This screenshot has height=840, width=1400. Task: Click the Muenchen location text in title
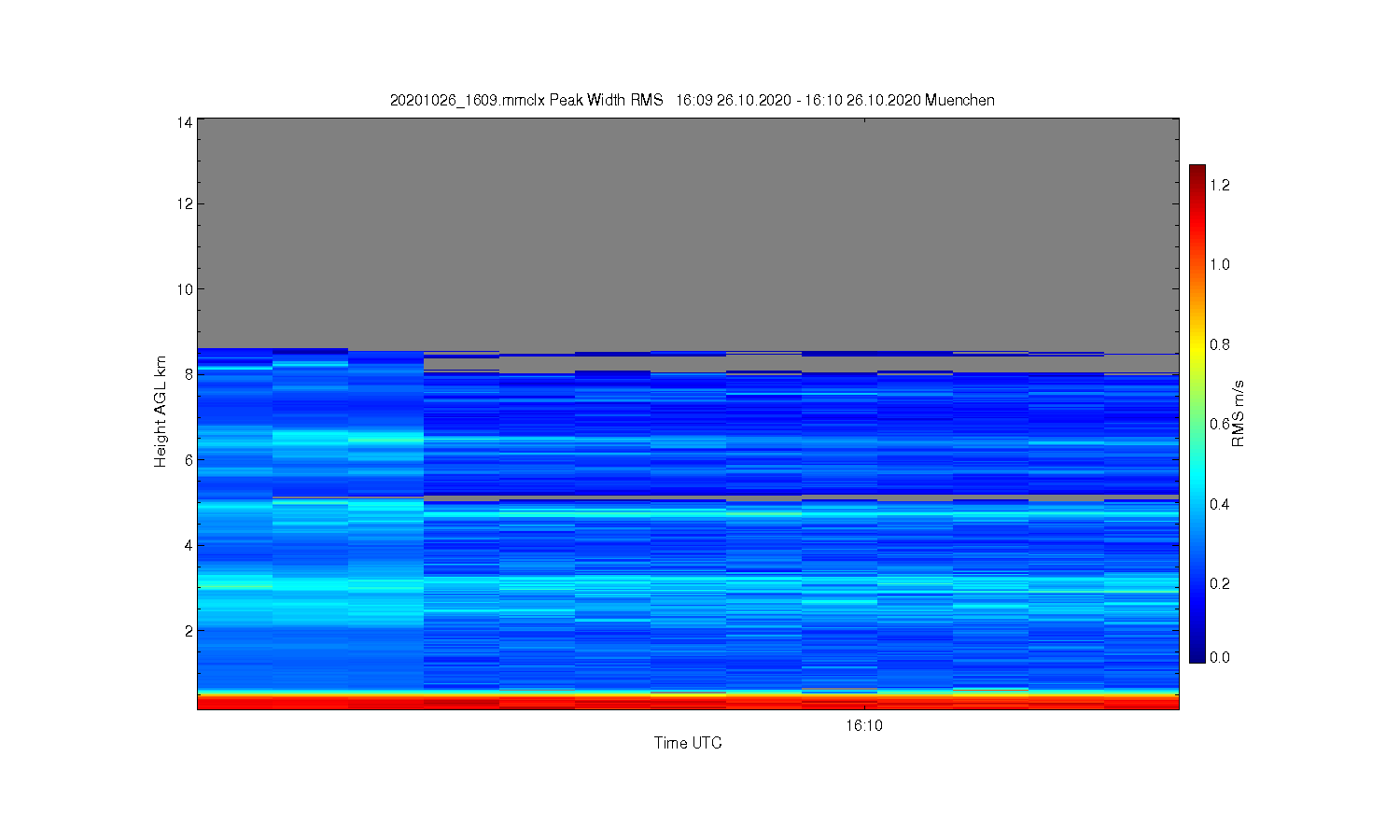[x=959, y=100]
